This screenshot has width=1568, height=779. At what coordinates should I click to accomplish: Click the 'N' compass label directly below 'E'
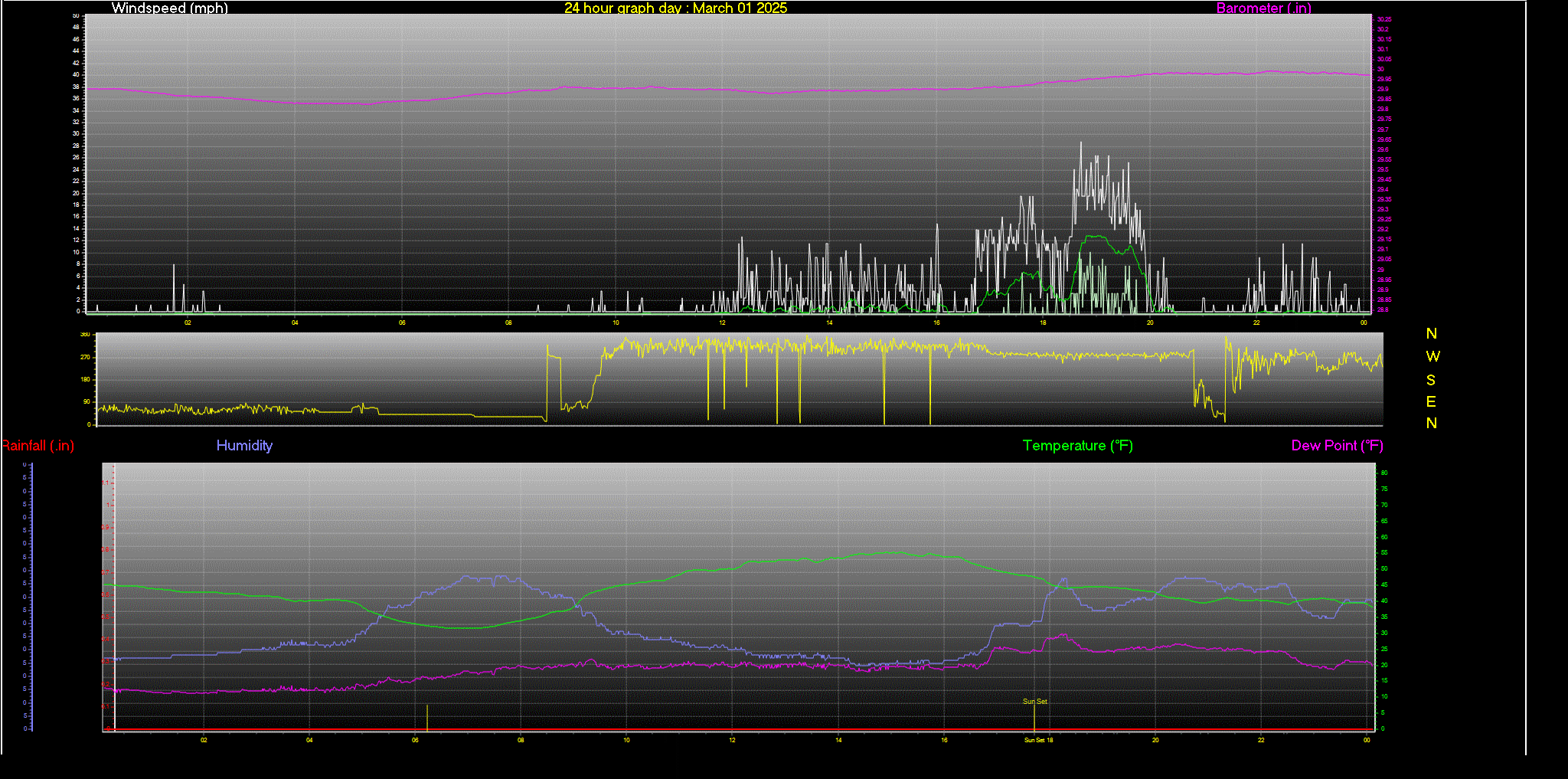1432,423
